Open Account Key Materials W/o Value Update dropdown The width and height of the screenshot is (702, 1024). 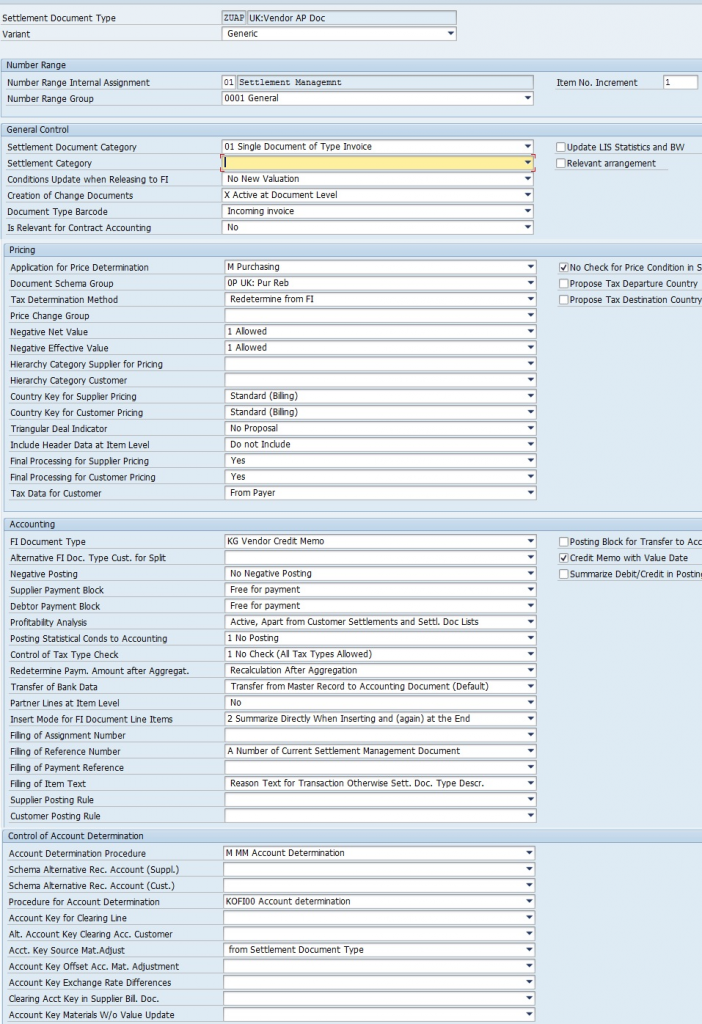379,1014
